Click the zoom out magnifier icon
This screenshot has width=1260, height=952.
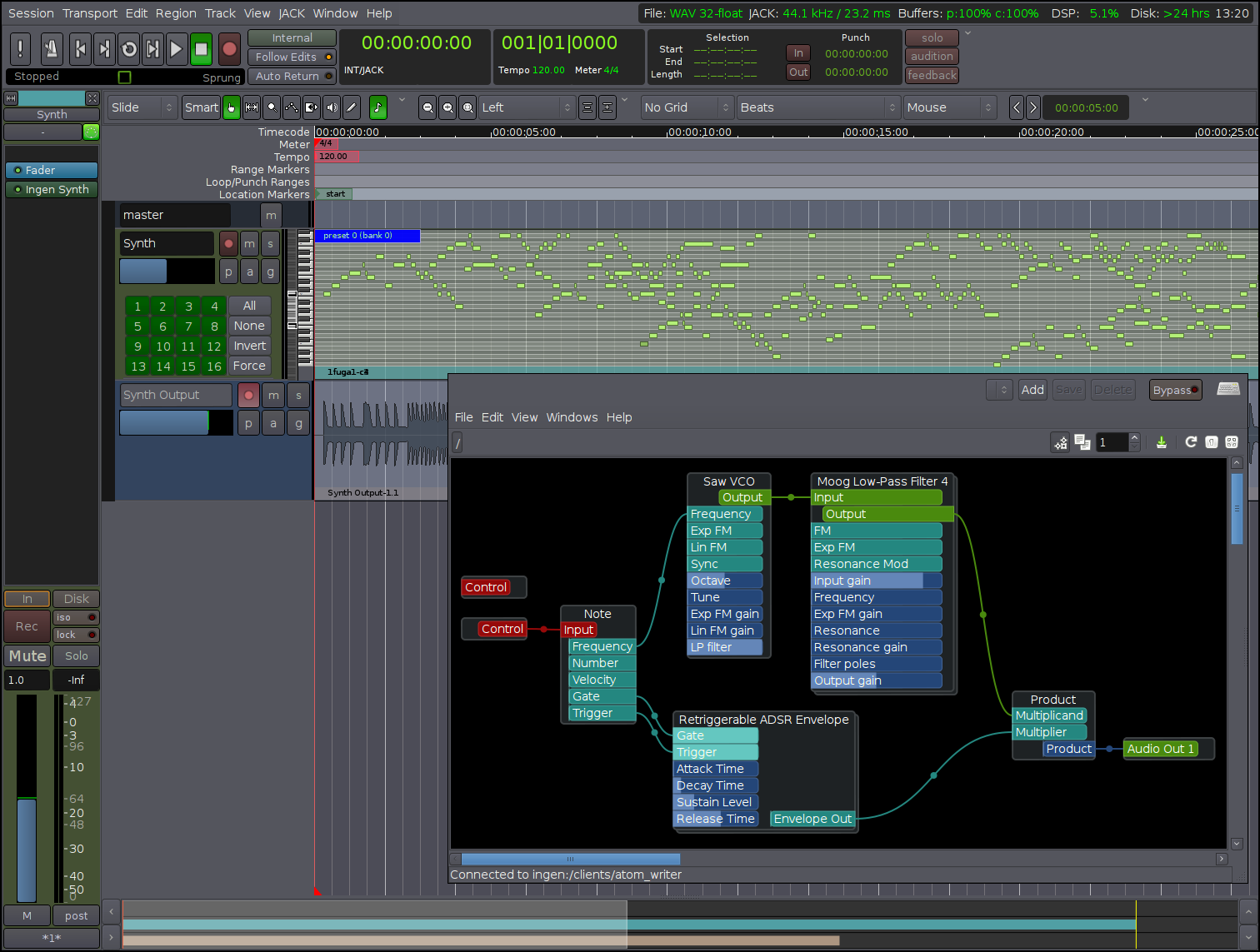[427, 107]
